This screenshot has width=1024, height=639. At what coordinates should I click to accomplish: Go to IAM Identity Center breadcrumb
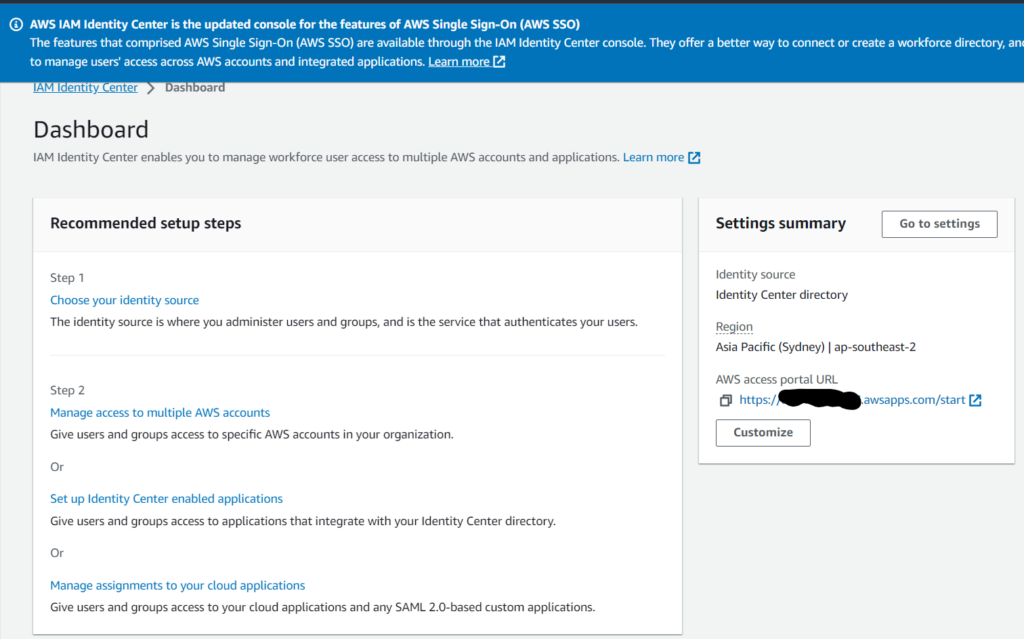tap(85, 88)
